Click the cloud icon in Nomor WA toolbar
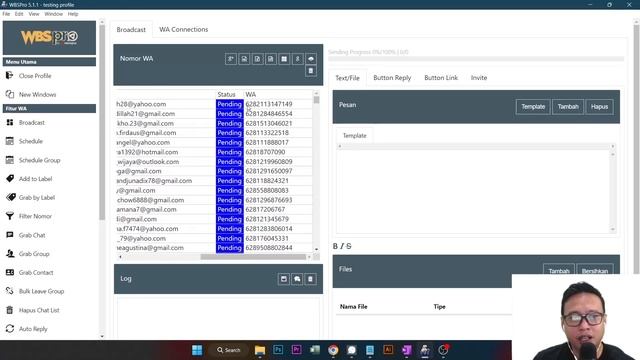Screen dimensions: 640x360 point(311,59)
